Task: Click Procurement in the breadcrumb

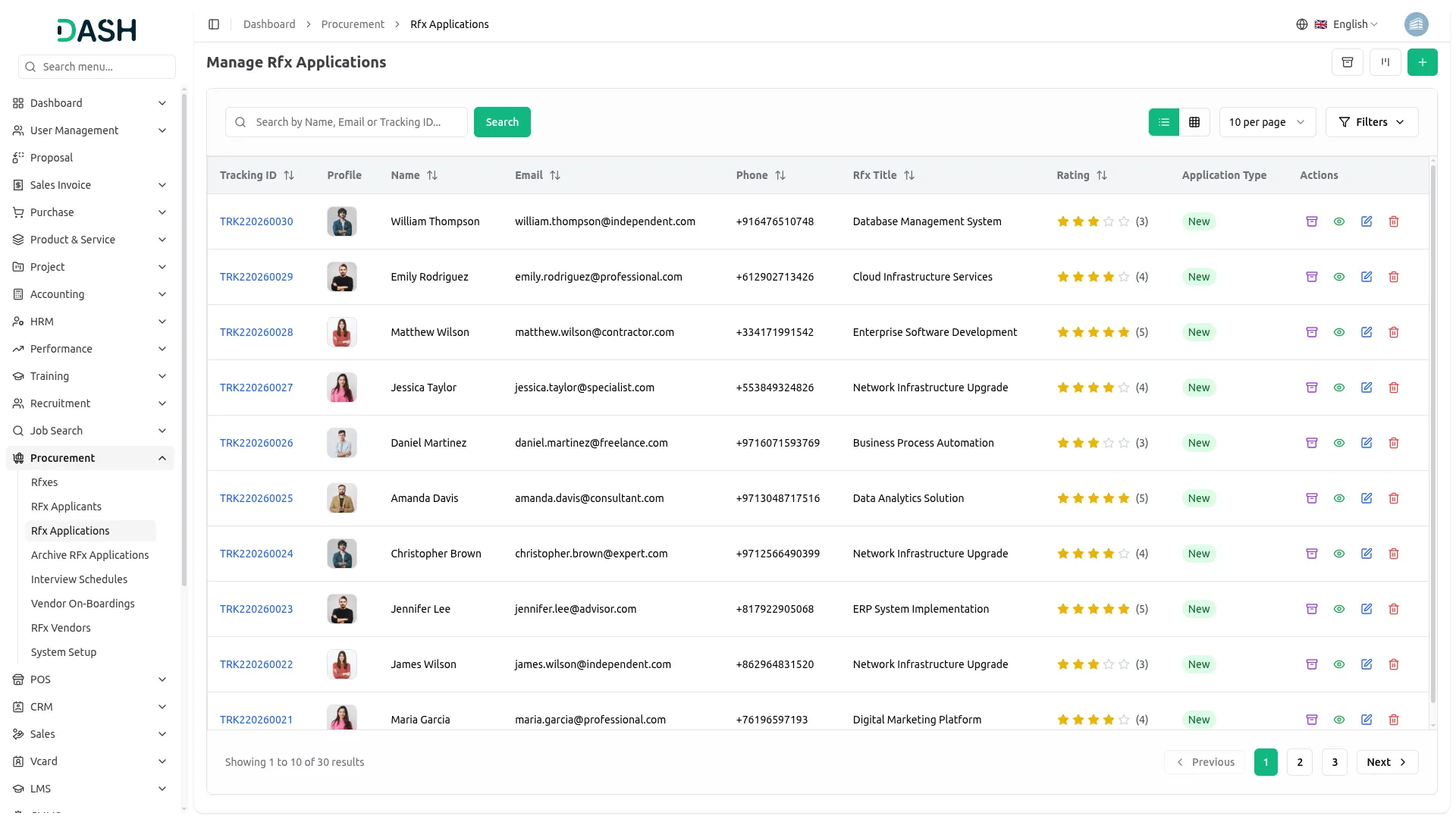Action: 353,24
